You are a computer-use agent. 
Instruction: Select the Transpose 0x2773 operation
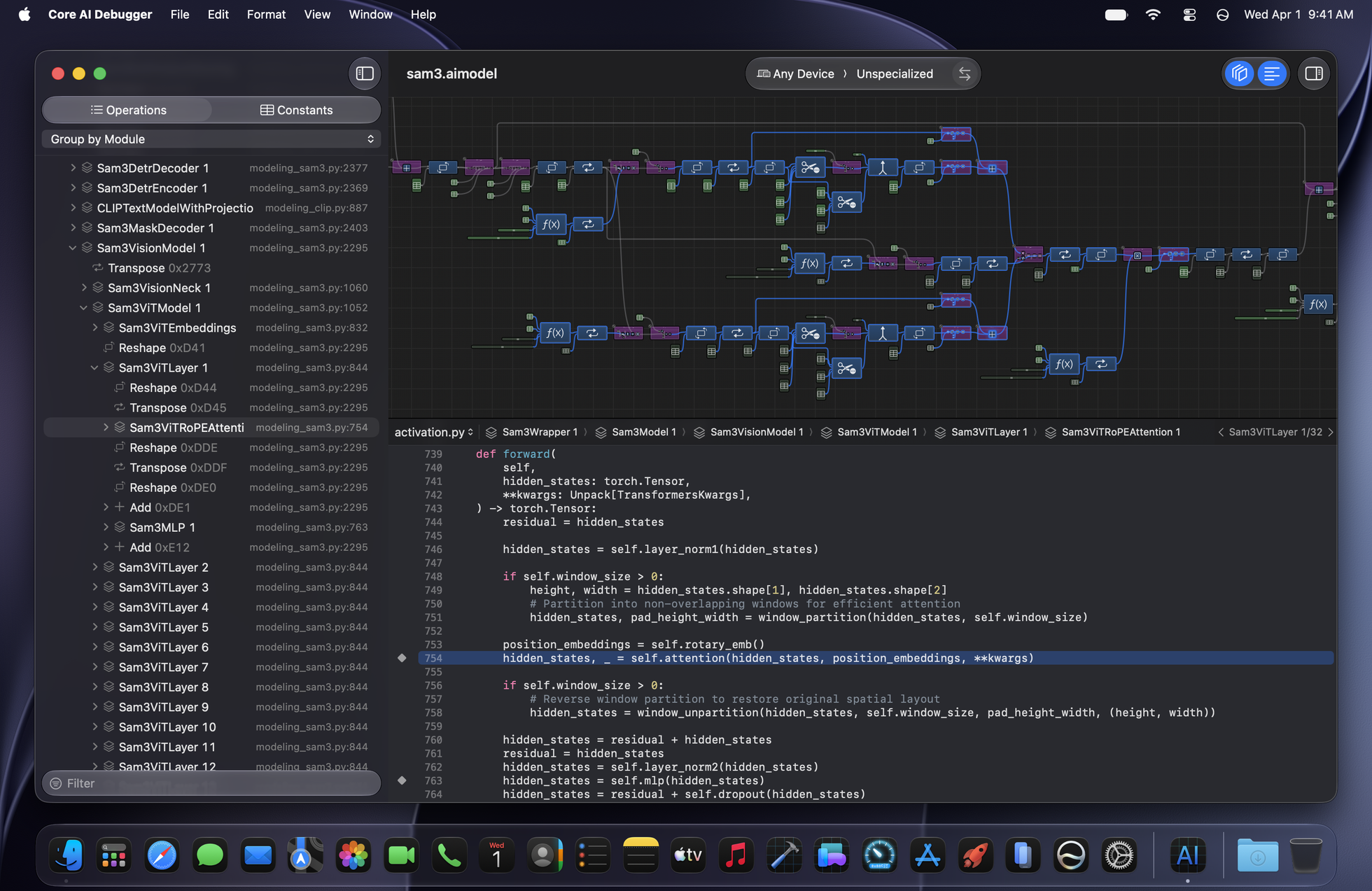(x=159, y=268)
